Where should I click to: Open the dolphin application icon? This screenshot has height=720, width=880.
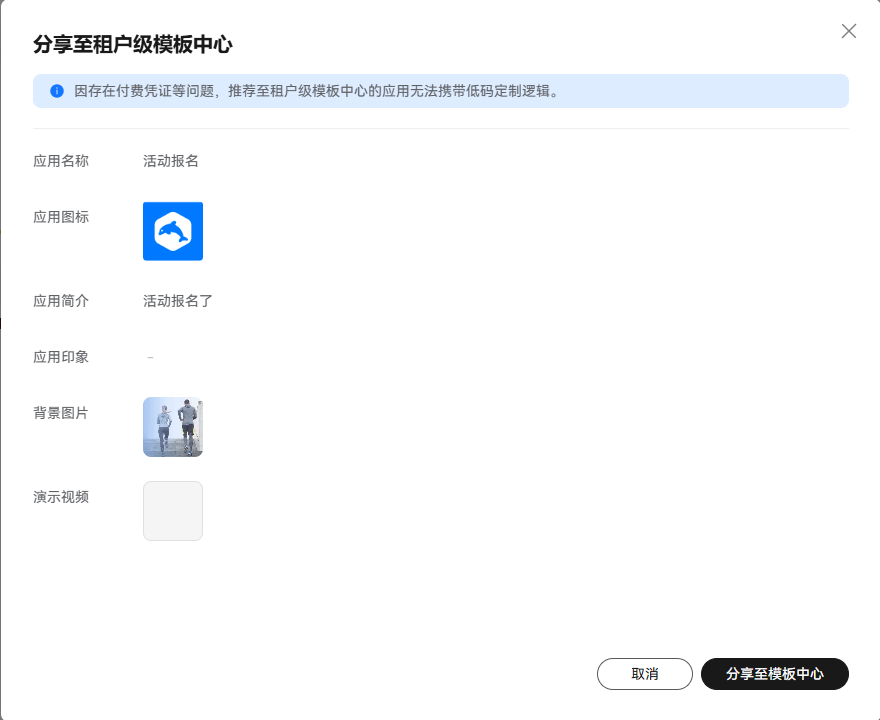tap(173, 231)
